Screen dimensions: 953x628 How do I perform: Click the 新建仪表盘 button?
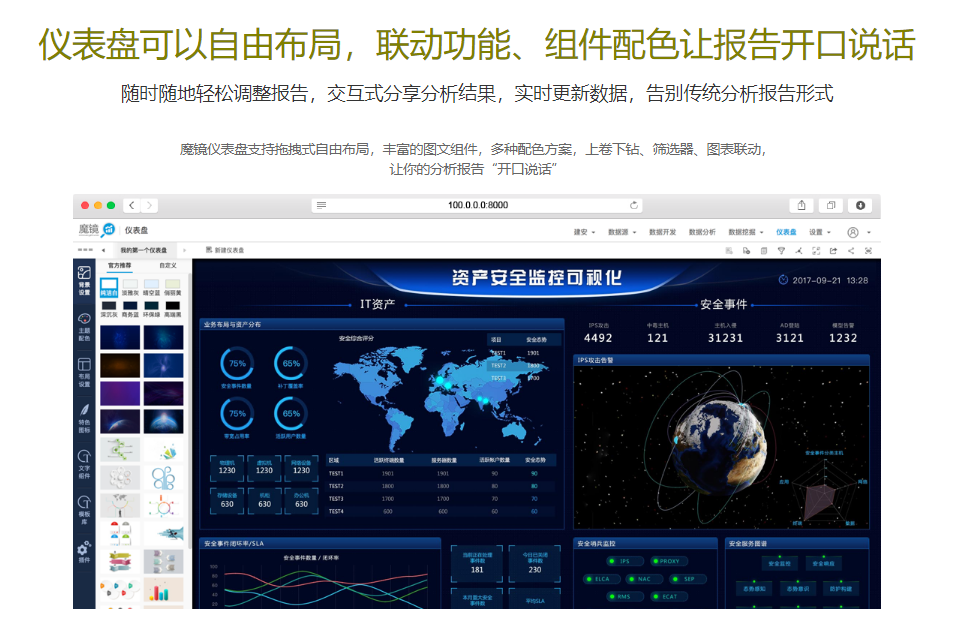(x=225, y=250)
